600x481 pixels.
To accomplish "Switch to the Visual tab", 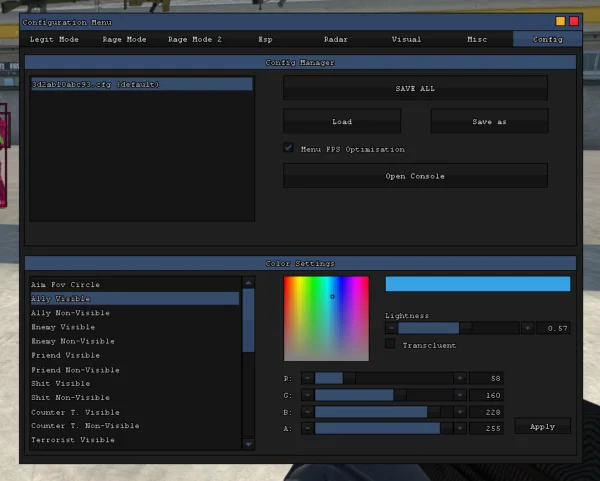I will [406, 39].
